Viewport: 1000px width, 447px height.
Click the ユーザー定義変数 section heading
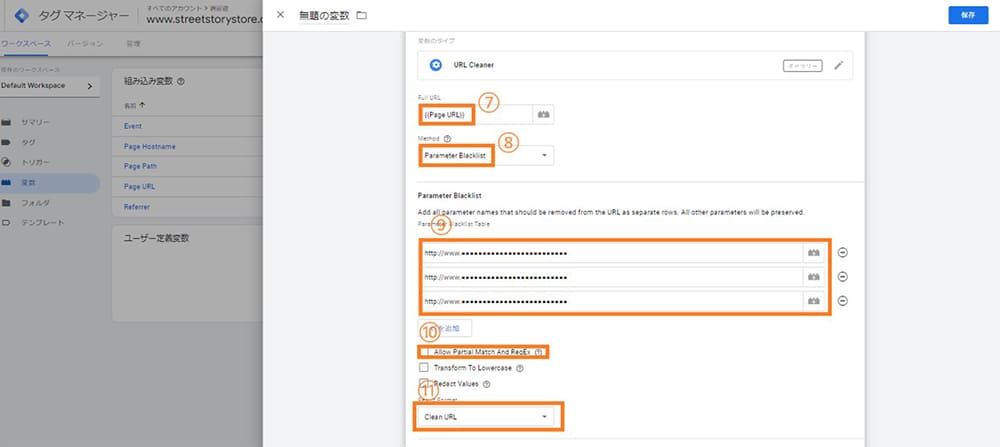pyautogui.click(x=156, y=238)
